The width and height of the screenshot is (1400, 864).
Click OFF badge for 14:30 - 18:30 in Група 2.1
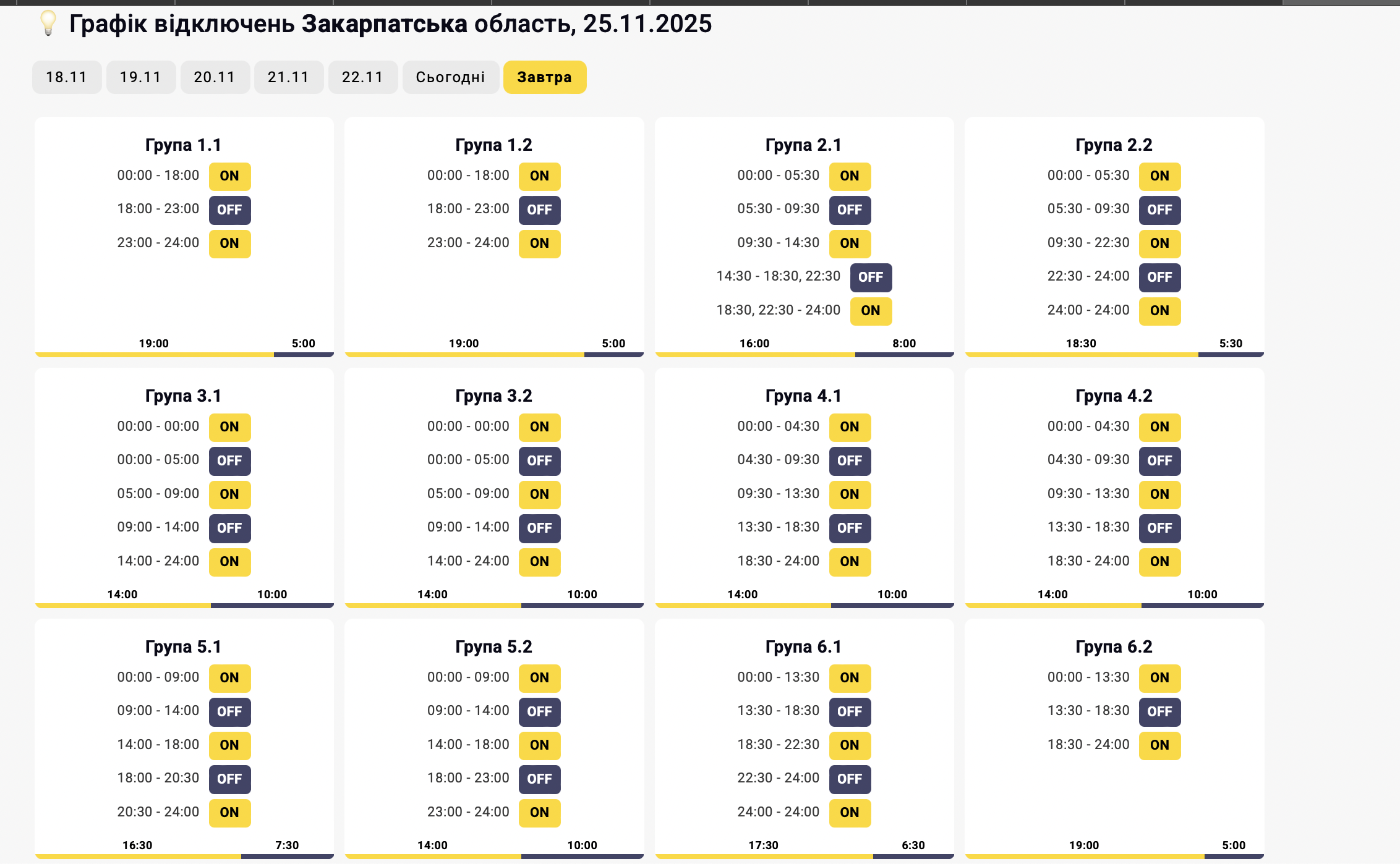871,277
